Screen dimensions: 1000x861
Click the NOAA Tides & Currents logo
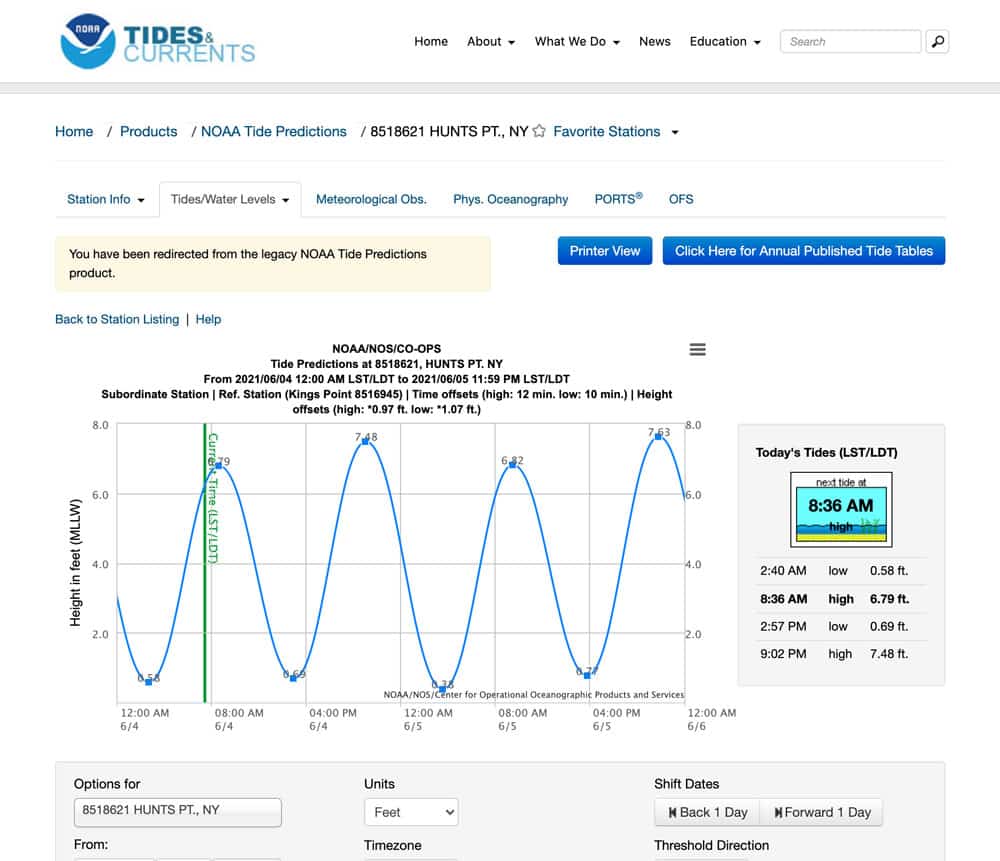click(158, 41)
